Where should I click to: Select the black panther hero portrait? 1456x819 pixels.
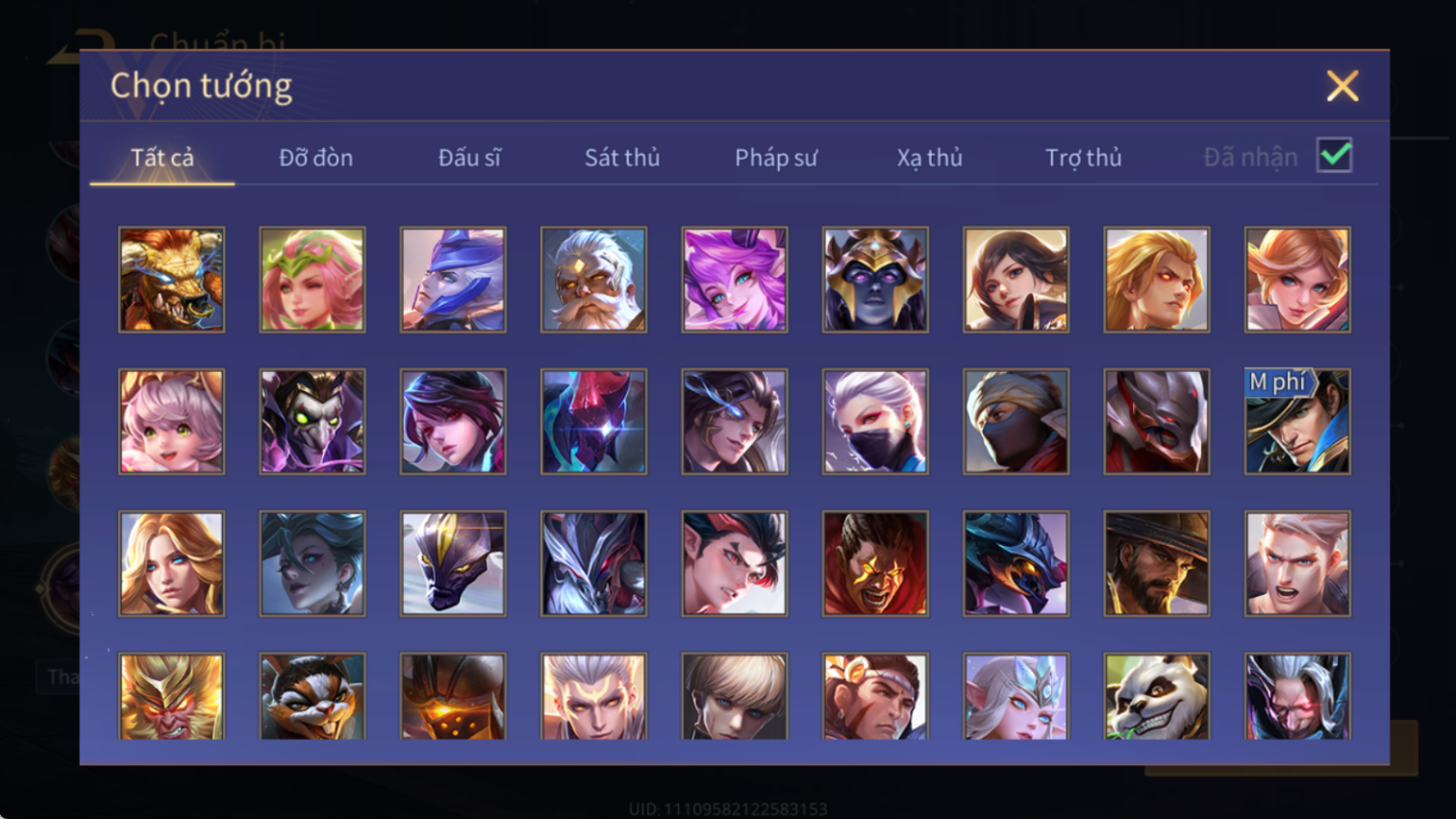453,563
